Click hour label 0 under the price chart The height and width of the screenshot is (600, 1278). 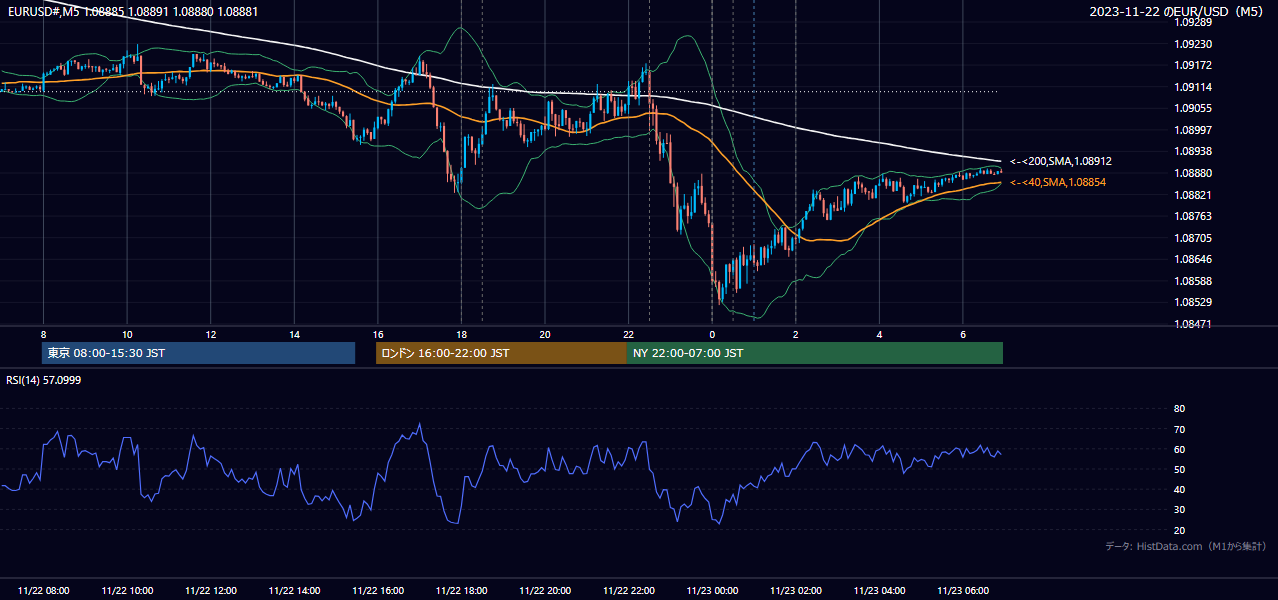[712, 334]
